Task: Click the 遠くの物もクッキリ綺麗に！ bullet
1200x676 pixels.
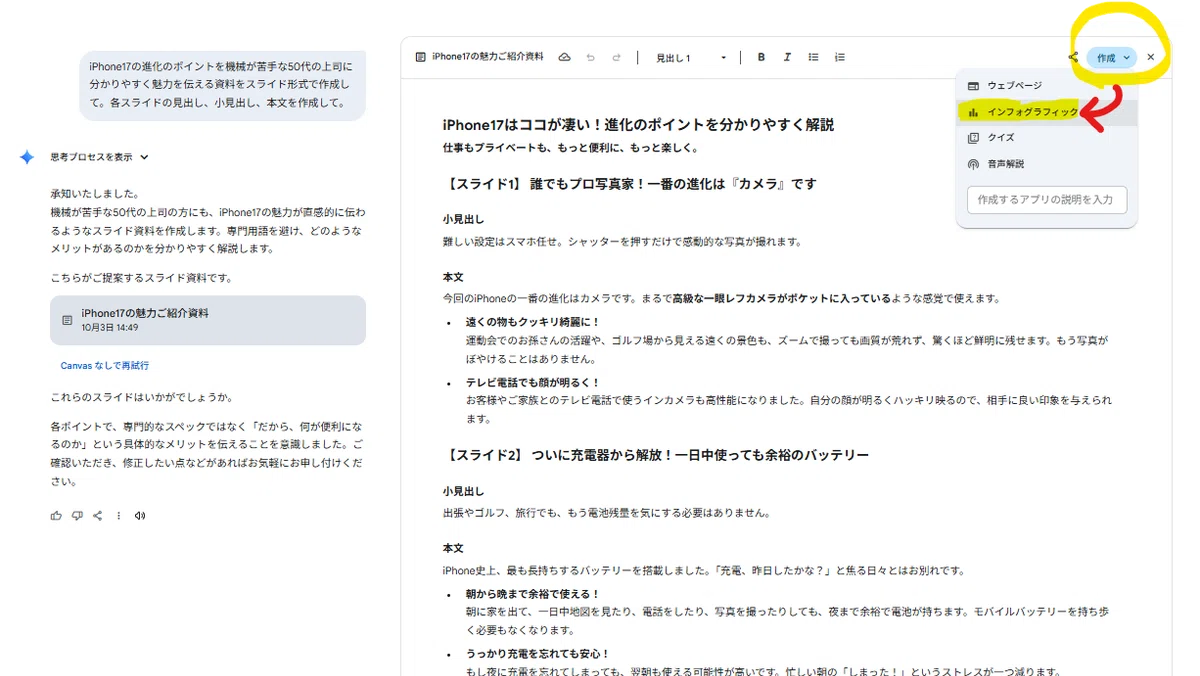Action: click(x=533, y=322)
